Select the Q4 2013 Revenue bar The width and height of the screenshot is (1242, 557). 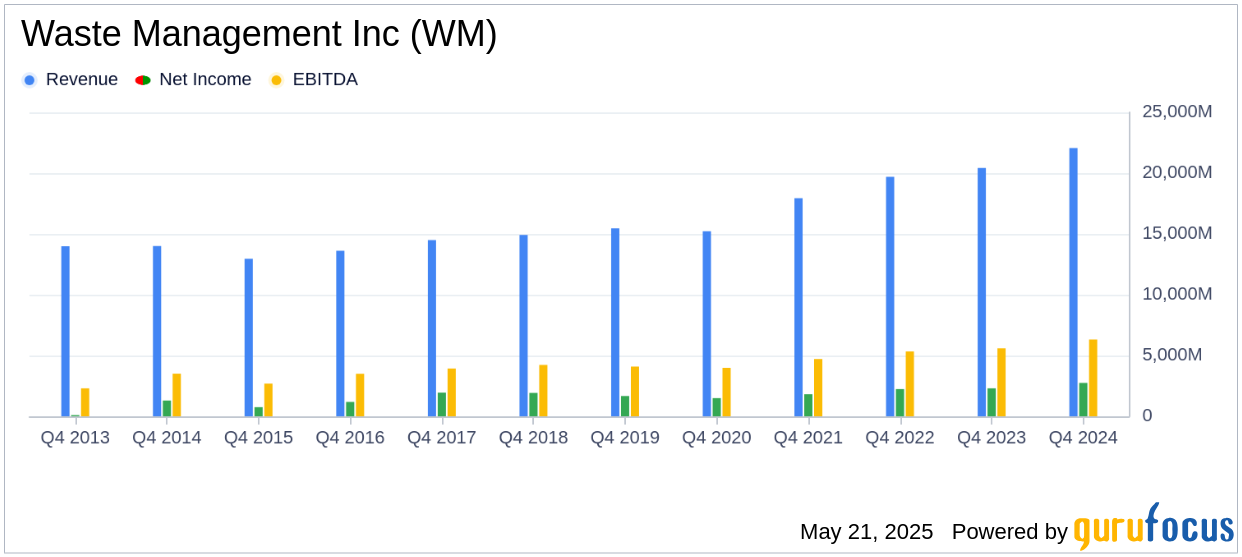[65, 331]
